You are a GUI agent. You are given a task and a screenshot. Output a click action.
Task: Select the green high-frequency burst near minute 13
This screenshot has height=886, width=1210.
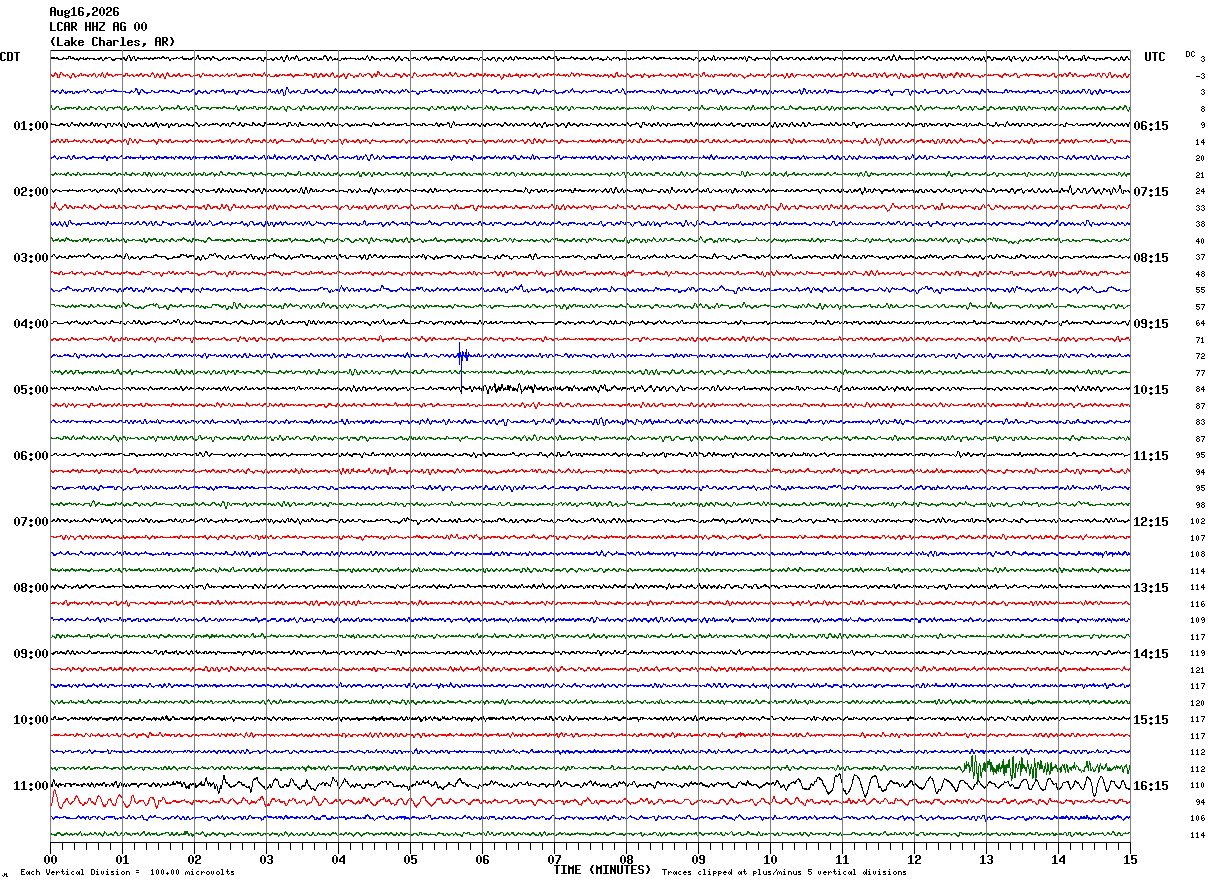[1010, 768]
